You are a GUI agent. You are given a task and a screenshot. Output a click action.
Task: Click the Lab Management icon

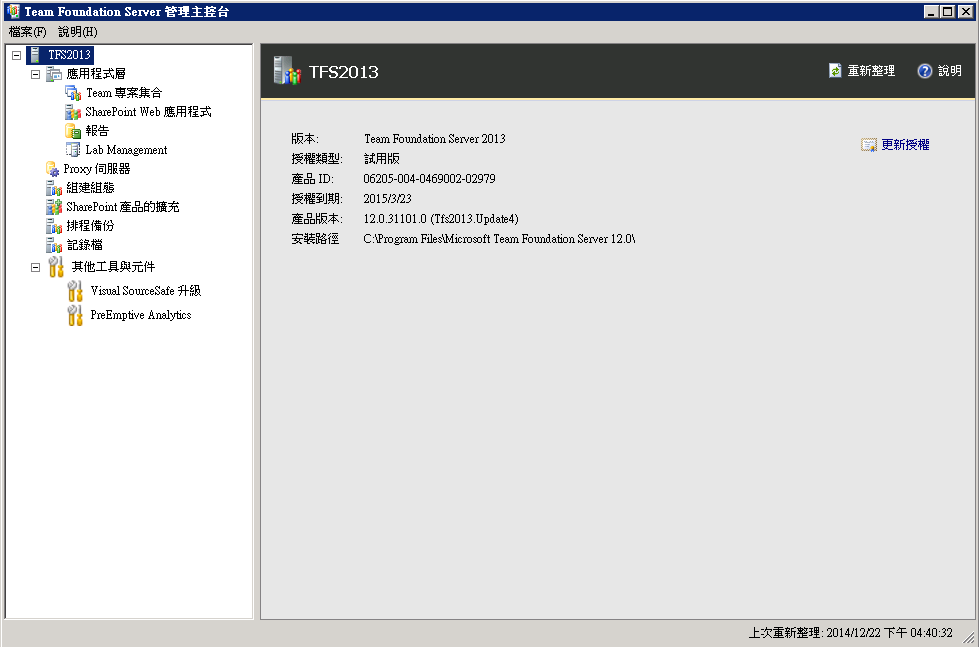pos(73,150)
